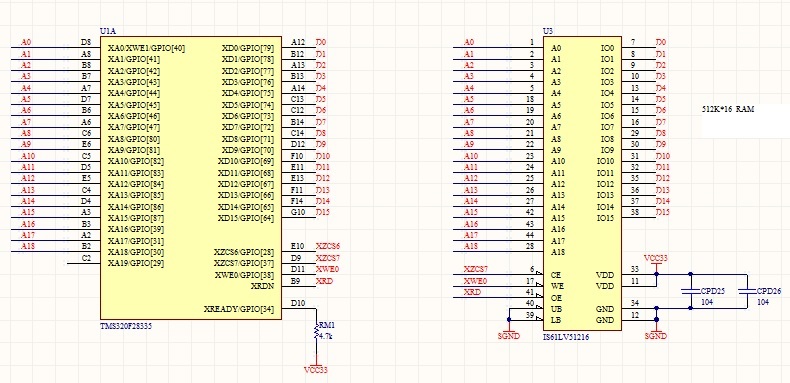The height and width of the screenshot is (383, 790).
Task: Select the U3 designator label
Action: click(548, 31)
